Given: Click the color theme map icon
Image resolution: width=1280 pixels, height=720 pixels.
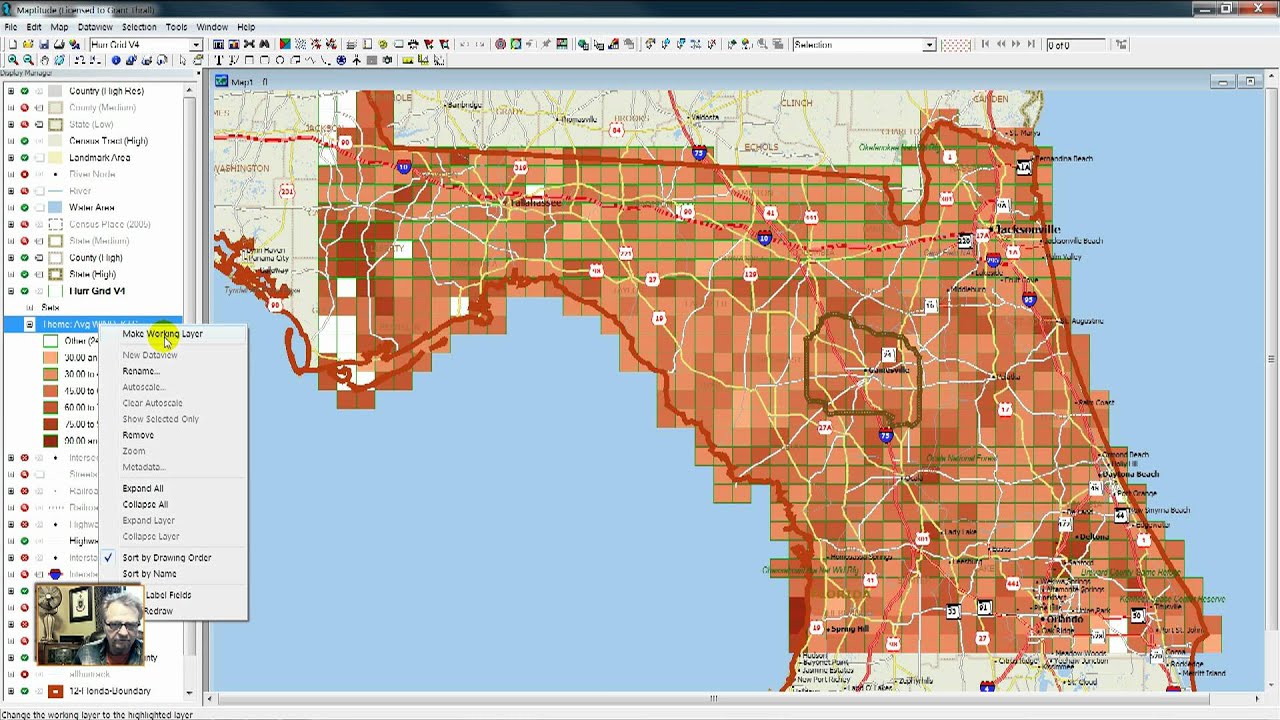Looking at the screenshot, I should (285, 45).
